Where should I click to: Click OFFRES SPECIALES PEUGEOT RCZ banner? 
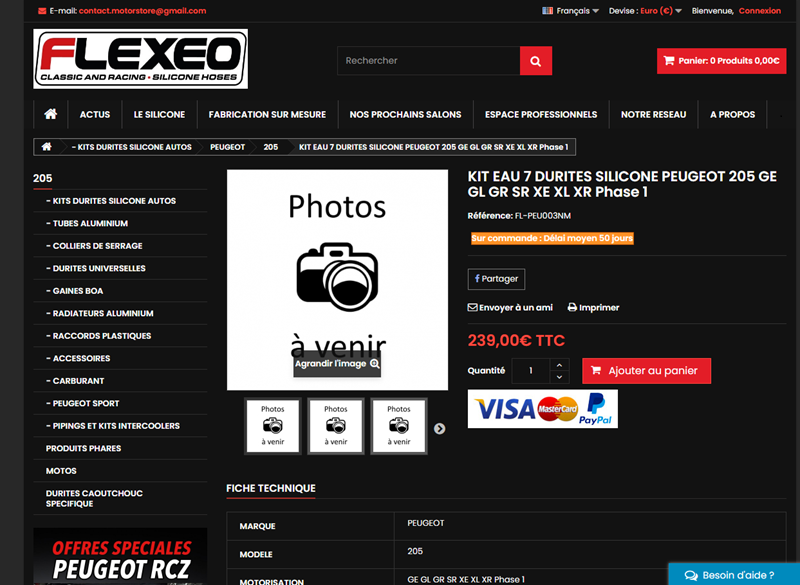120,556
